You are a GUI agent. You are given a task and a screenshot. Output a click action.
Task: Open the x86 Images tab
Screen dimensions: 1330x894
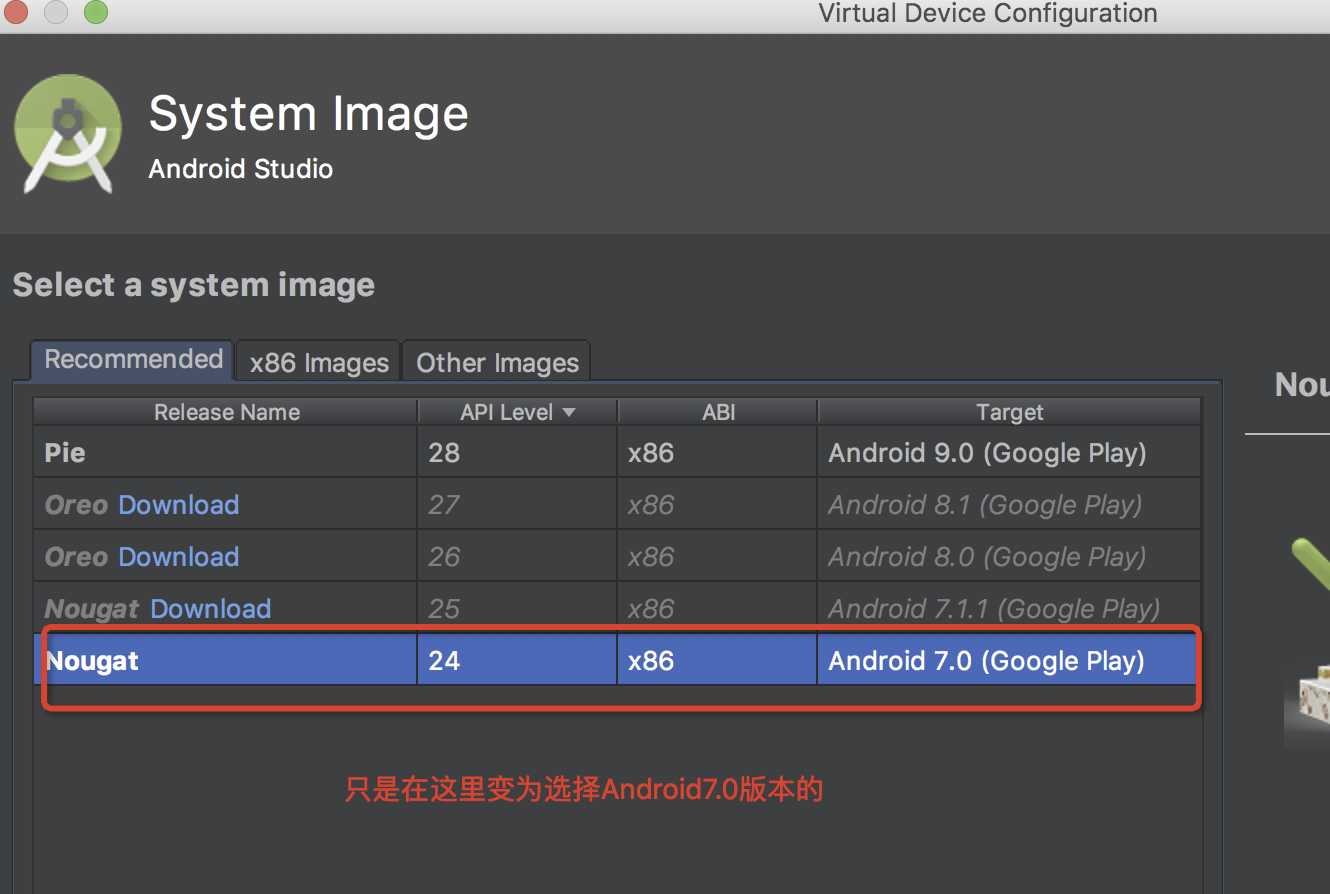[319, 362]
